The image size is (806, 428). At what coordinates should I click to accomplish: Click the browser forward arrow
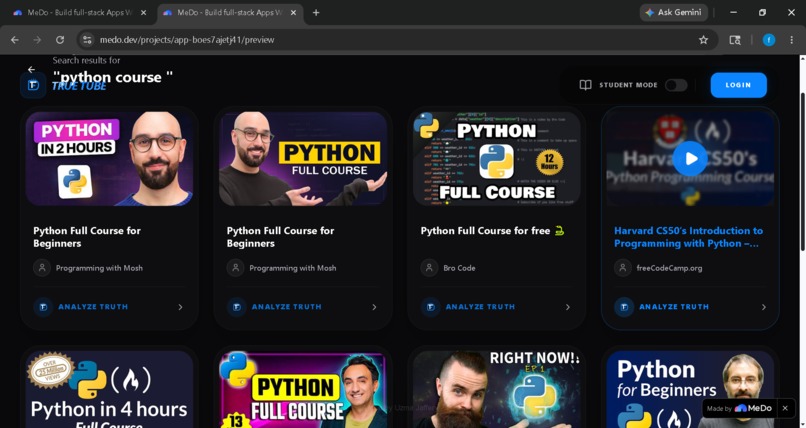37,40
